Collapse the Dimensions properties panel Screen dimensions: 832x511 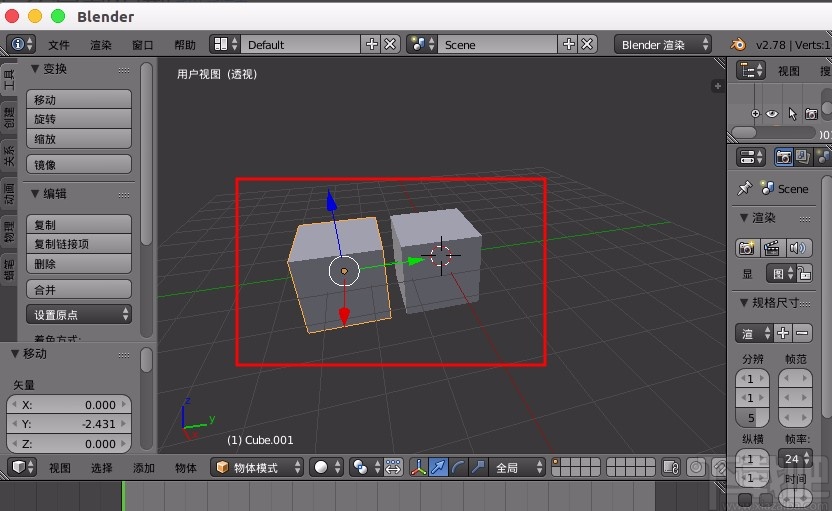pyautogui.click(x=744, y=302)
